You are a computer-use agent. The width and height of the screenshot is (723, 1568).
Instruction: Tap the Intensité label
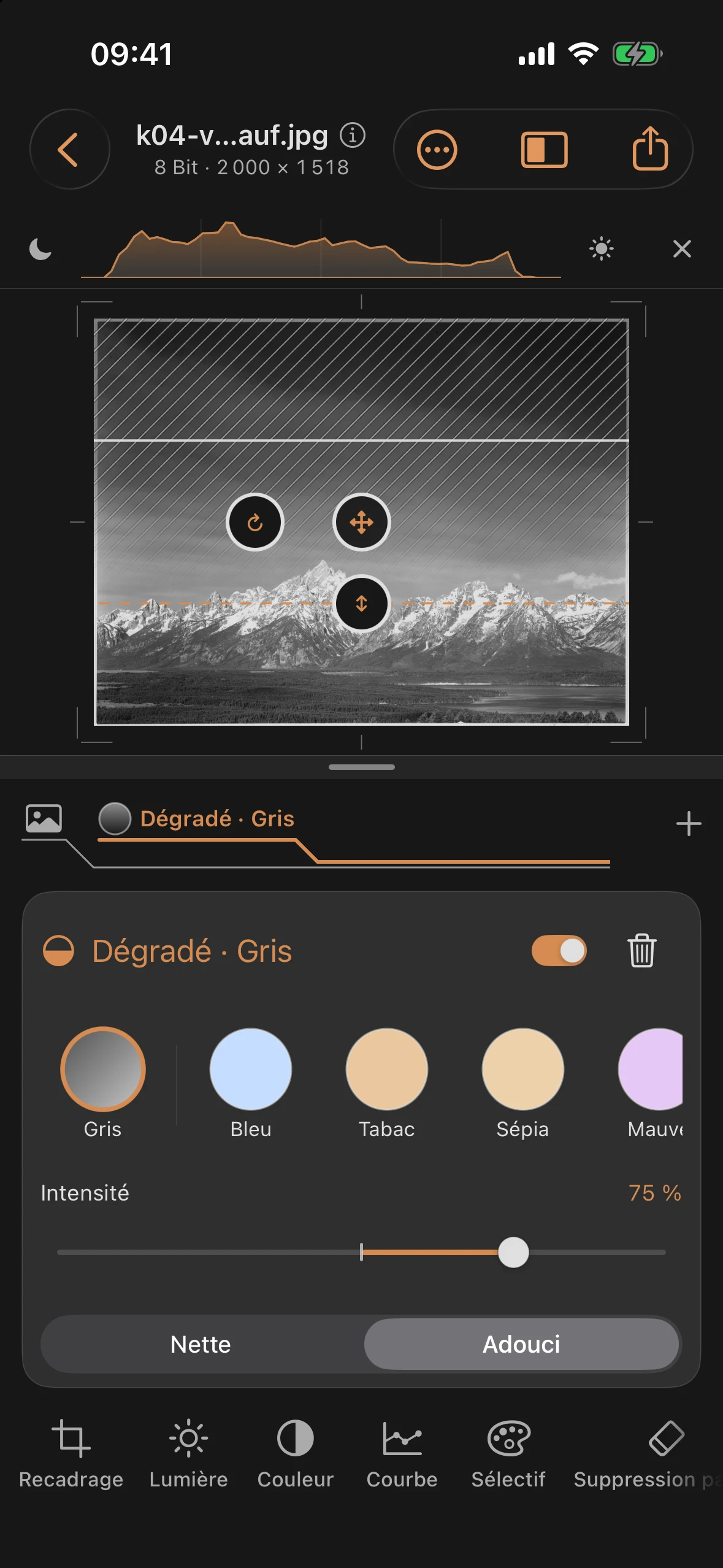[x=85, y=1193]
